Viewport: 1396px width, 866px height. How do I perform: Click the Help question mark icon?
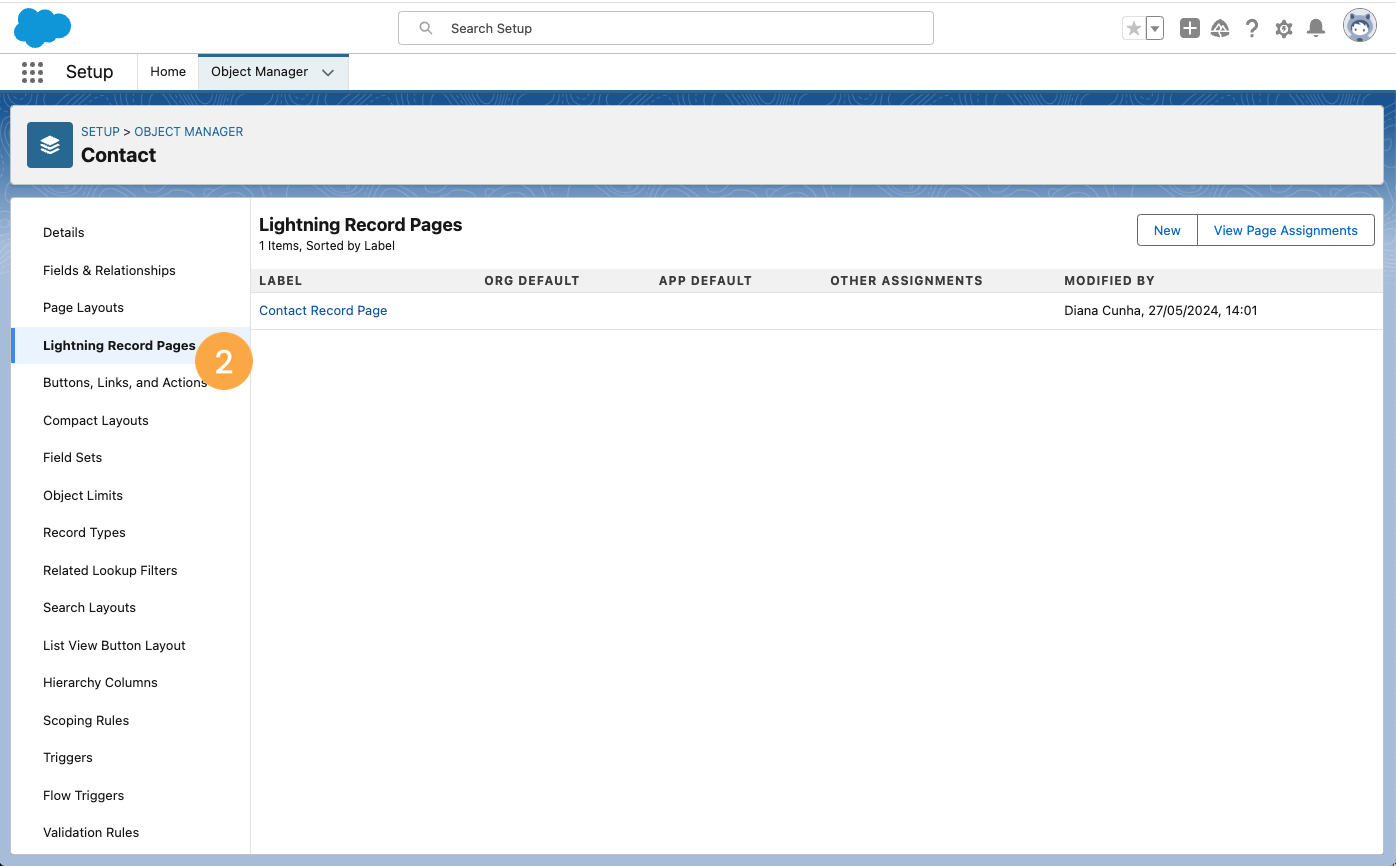1252,28
